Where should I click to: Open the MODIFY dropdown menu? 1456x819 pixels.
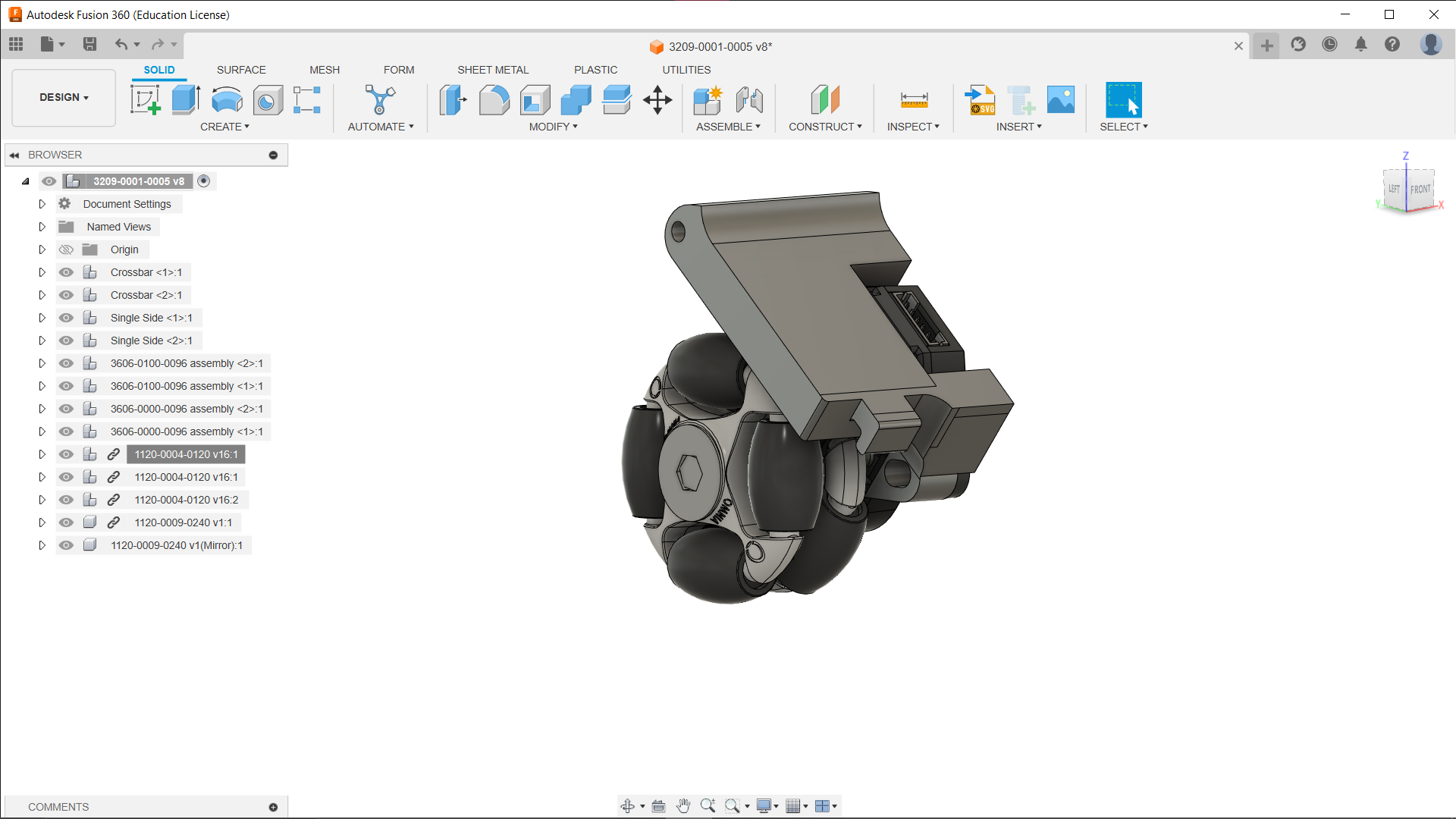click(x=553, y=127)
